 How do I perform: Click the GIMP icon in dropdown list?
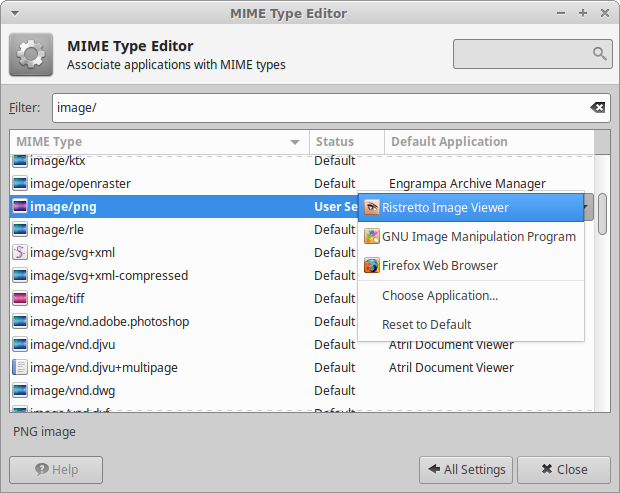372,237
